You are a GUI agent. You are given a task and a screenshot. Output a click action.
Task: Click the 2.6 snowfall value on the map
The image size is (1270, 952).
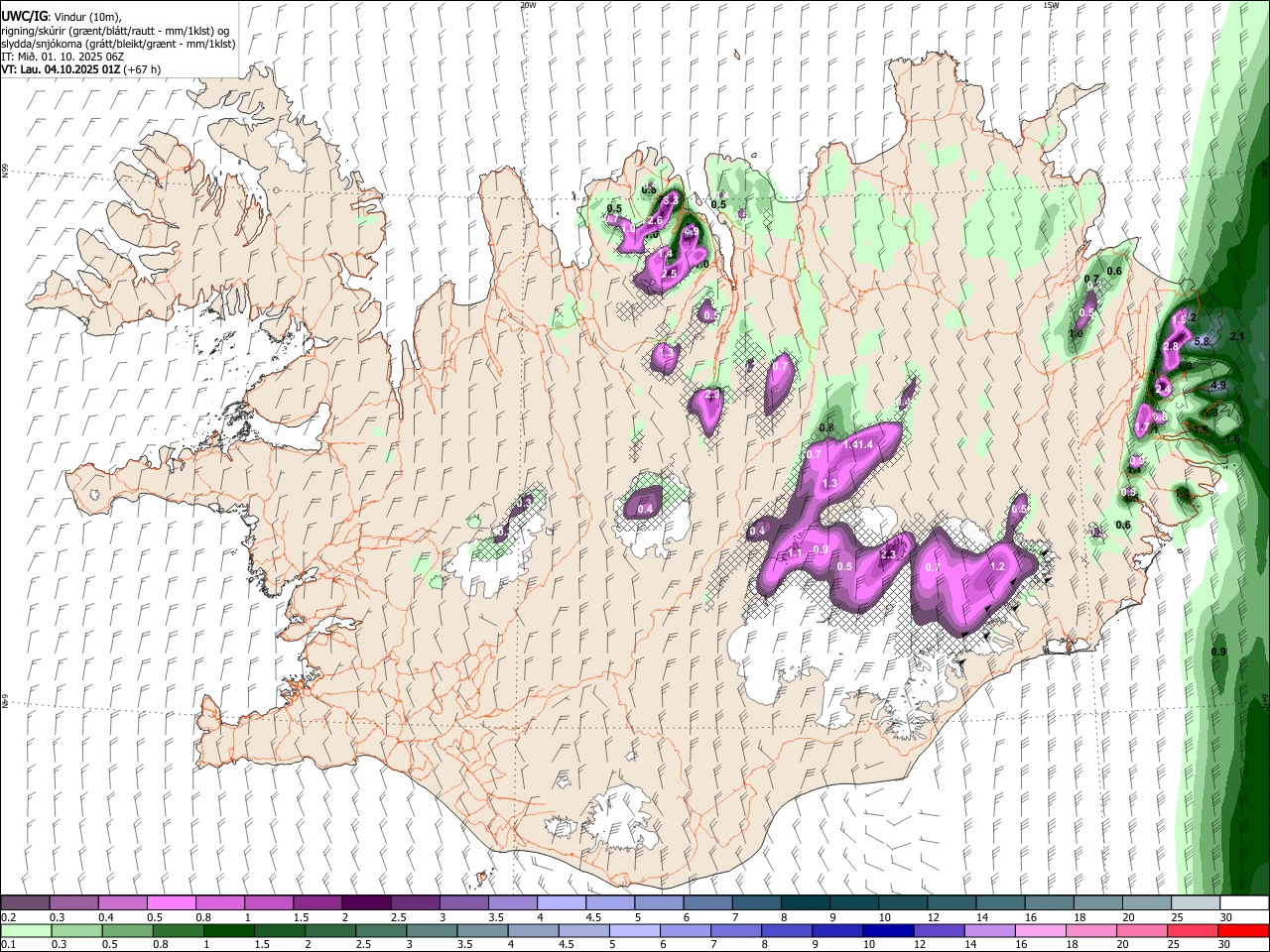pyautogui.click(x=655, y=220)
